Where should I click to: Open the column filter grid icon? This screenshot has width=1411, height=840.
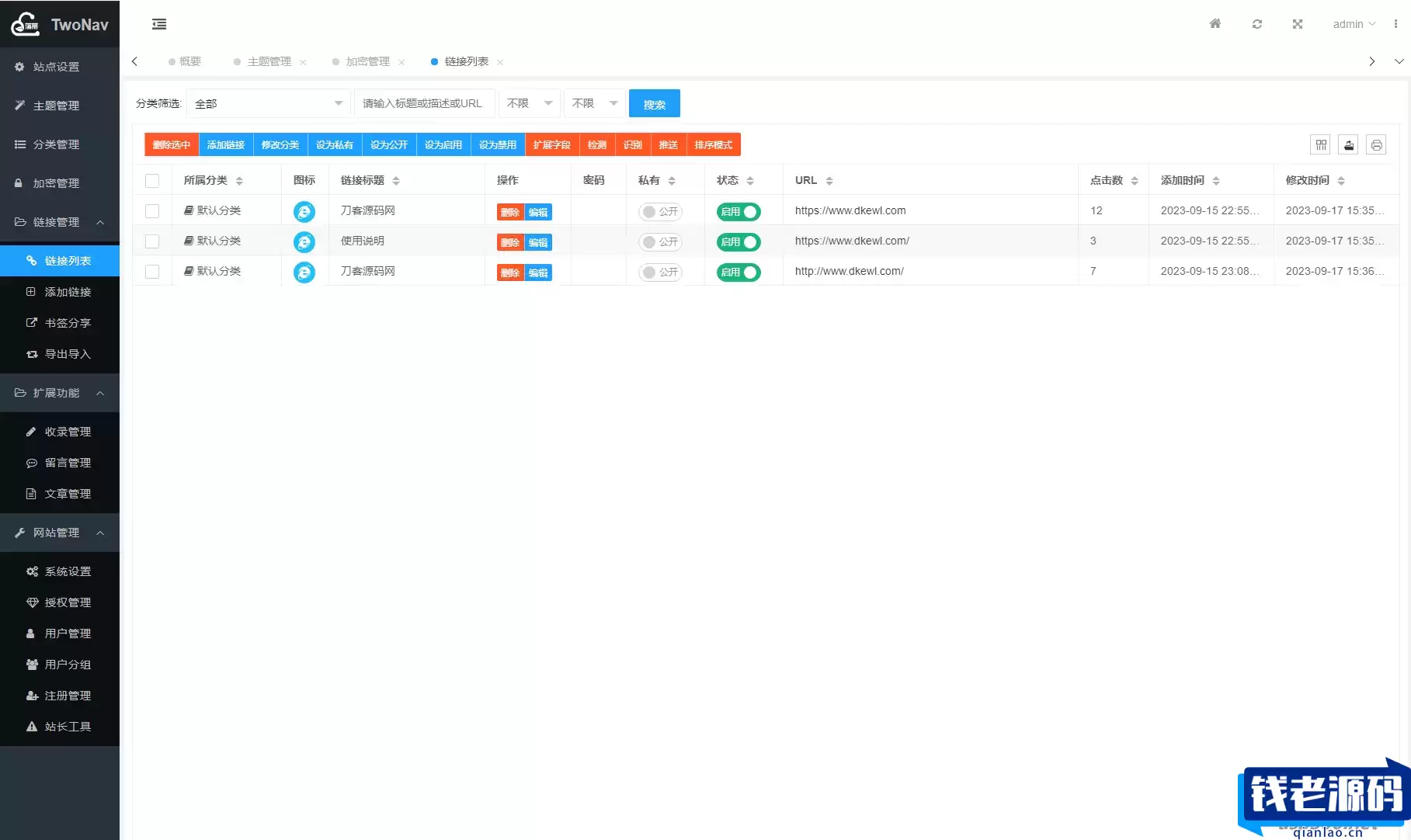[1321, 145]
